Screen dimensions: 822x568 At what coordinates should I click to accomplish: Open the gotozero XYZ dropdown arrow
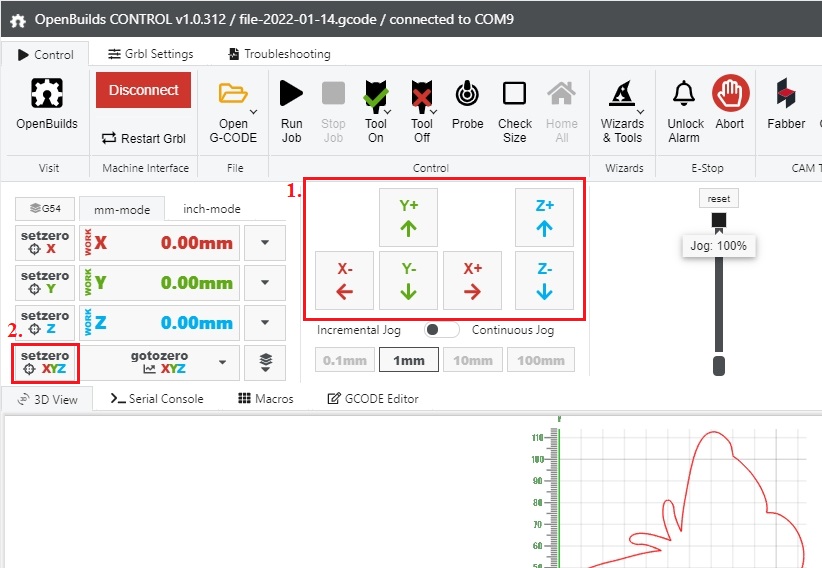click(222, 362)
